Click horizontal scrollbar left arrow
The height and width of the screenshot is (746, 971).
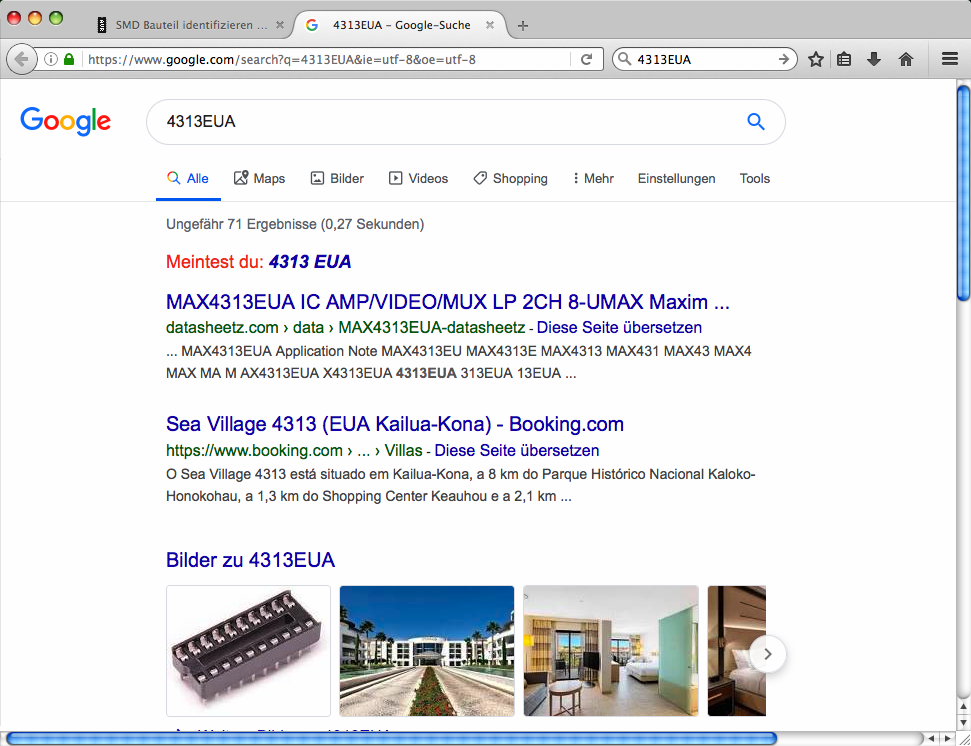point(931,739)
